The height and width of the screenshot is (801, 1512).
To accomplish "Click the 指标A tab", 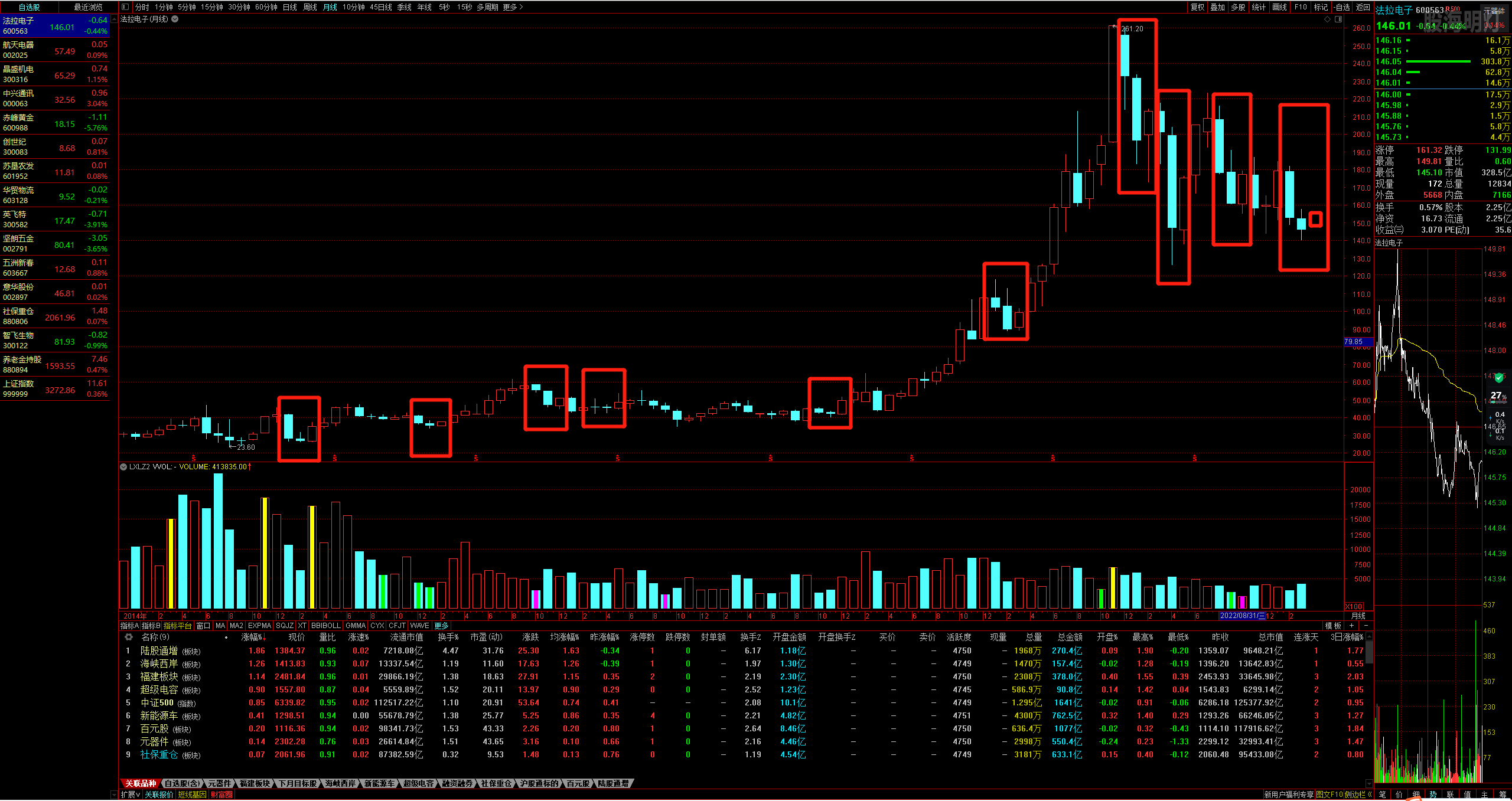I will pos(129,626).
